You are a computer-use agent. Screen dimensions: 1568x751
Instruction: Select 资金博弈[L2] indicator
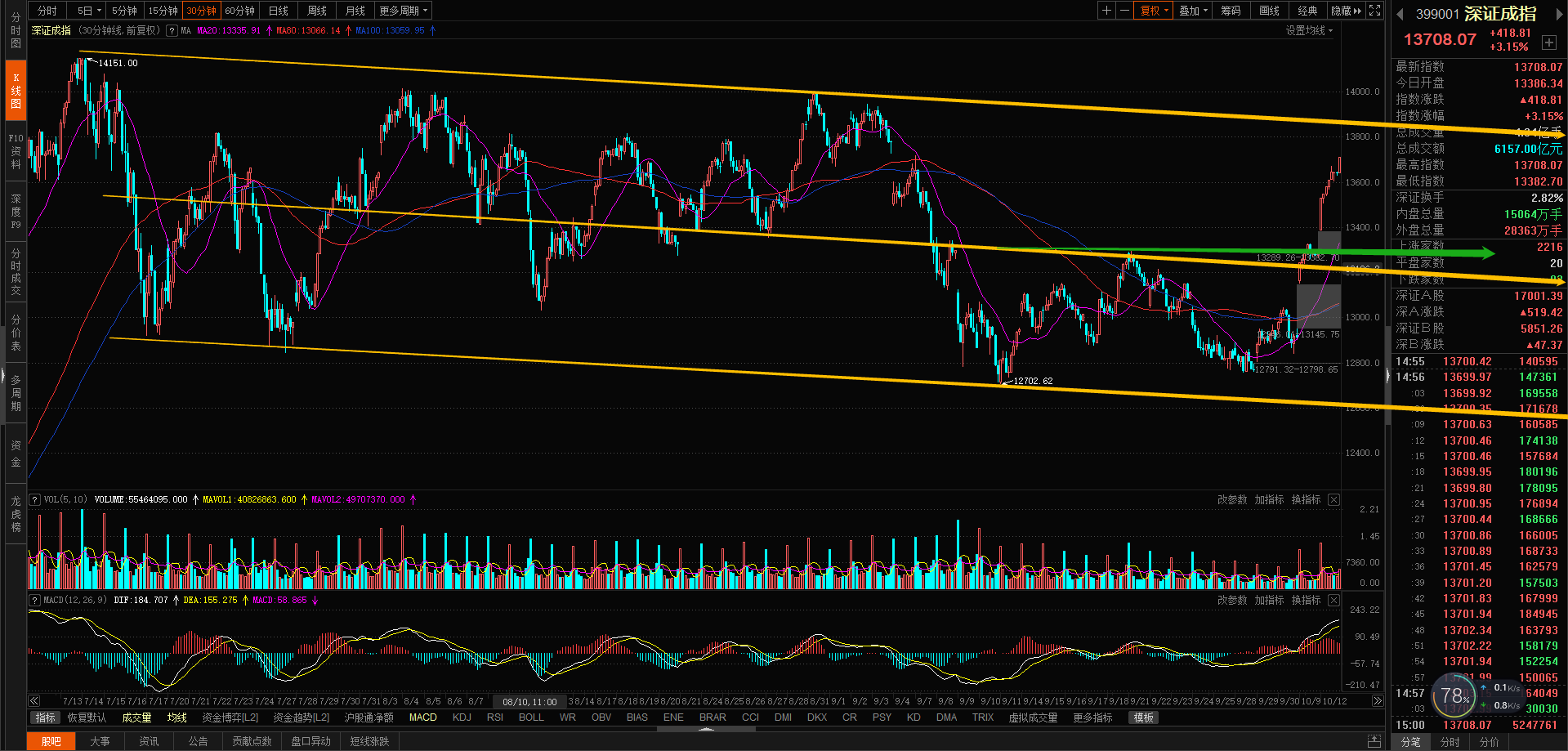(x=230, y=717)
